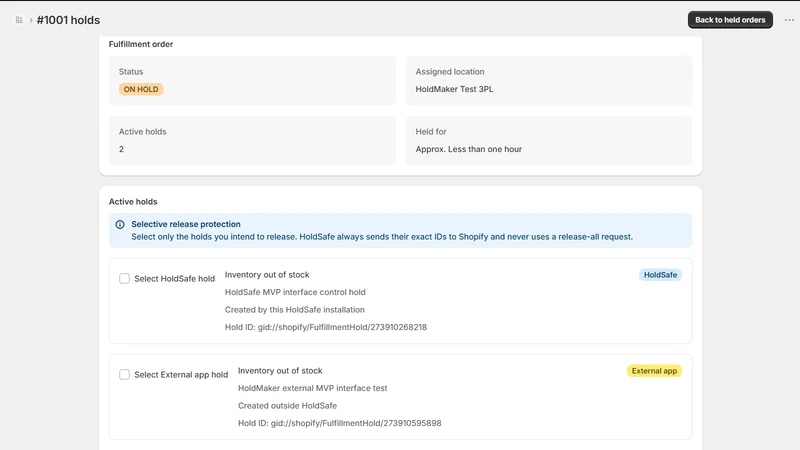The height and width of the screenshot is (450, 800).
Task: Click the Hold ID ending in 273910268218
Action: [326, 327]
